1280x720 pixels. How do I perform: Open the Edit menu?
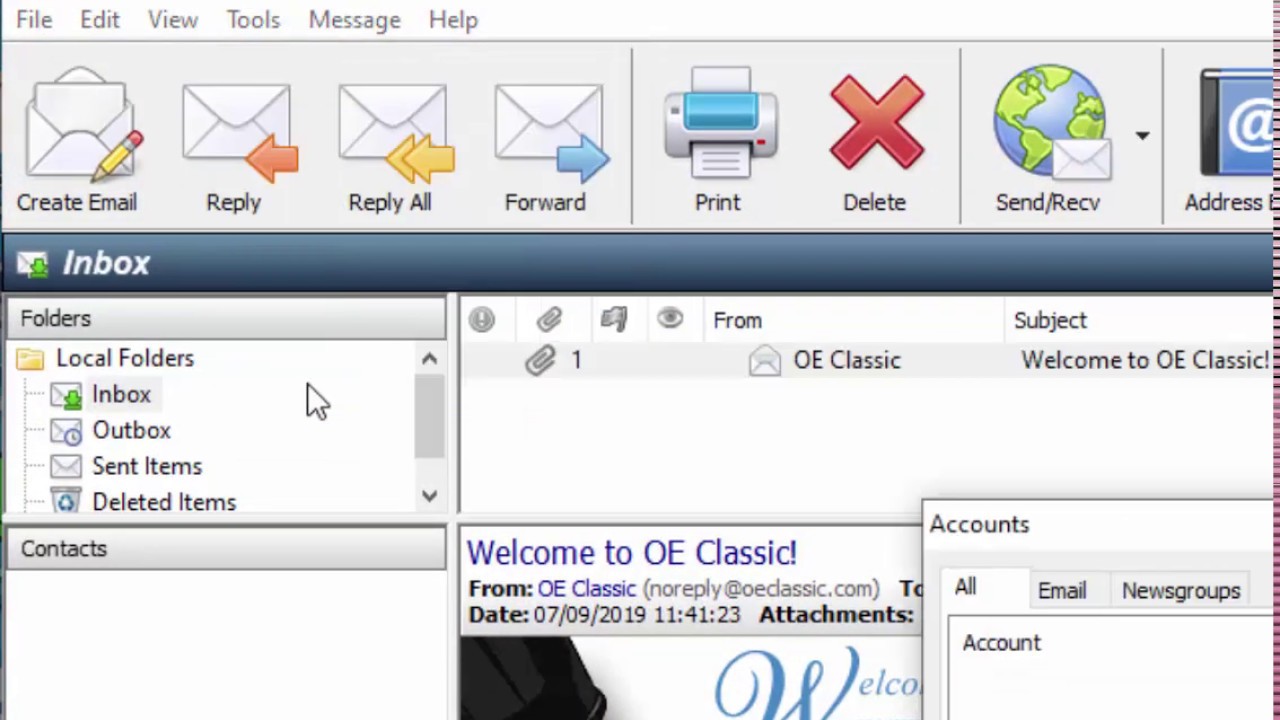[100, 20]
